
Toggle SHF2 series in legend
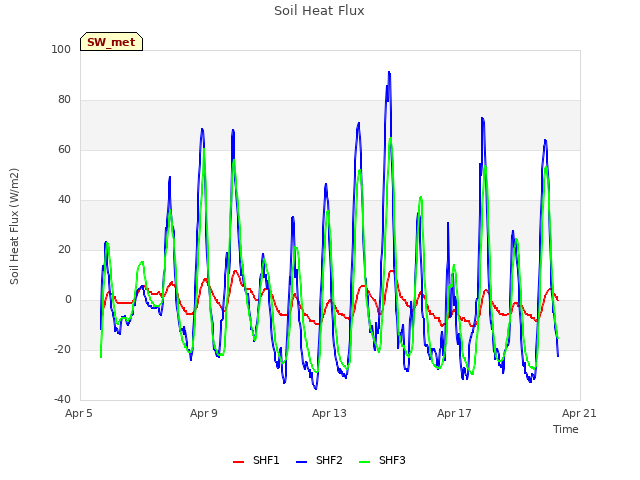point(319,460)
